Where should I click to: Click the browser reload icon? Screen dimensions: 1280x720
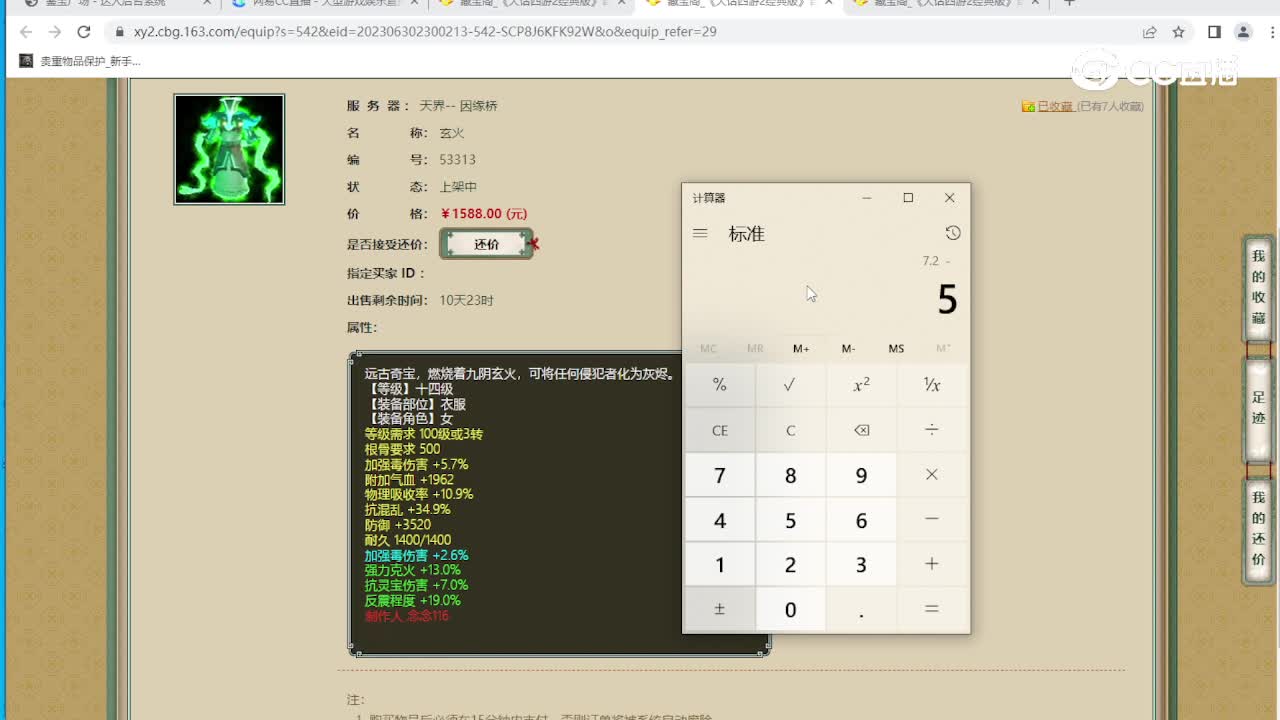tap(84, 32)
